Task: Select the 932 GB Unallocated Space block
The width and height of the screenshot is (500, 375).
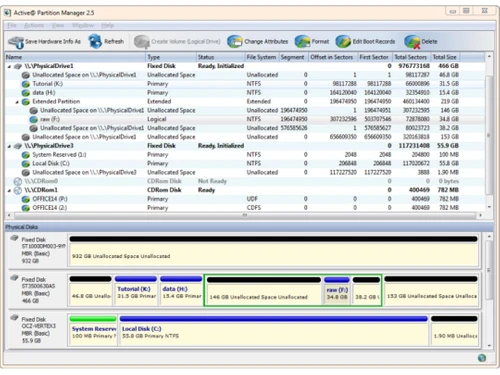Action: [x=274, y=251]
